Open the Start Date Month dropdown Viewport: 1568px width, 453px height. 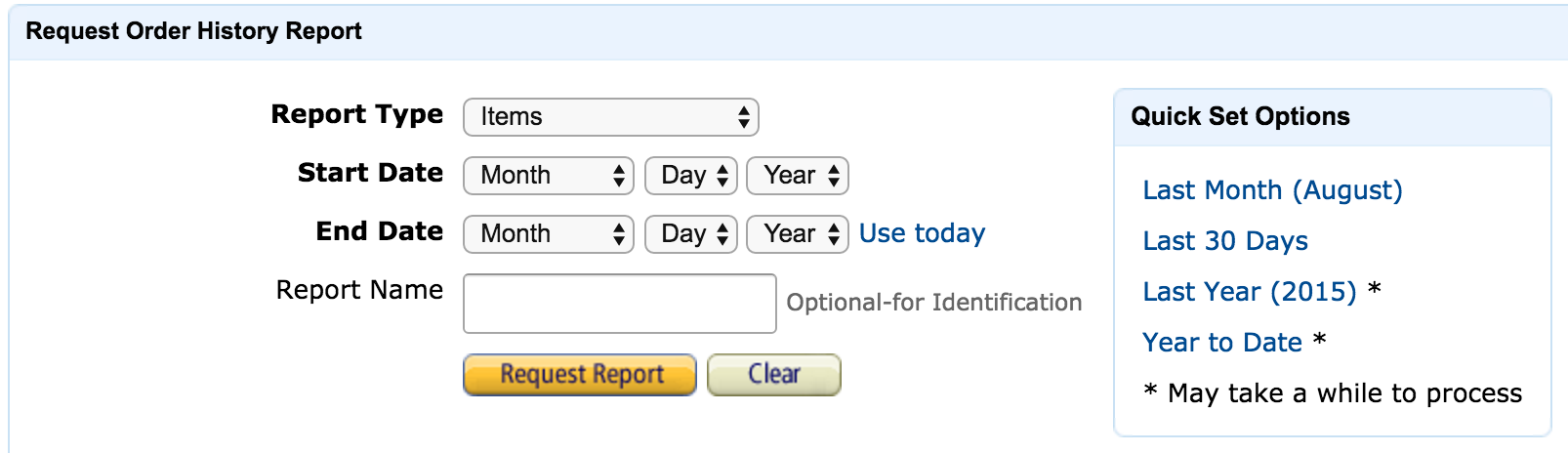click(x=548, y=176)
